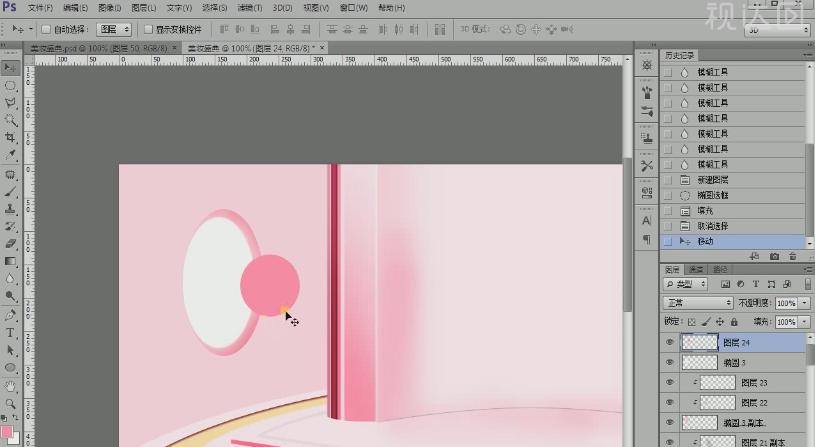Select the Horizontal Type tool
Image resolution: width=815 pixels, height=447 pixels.
click(x=10, y=332)
